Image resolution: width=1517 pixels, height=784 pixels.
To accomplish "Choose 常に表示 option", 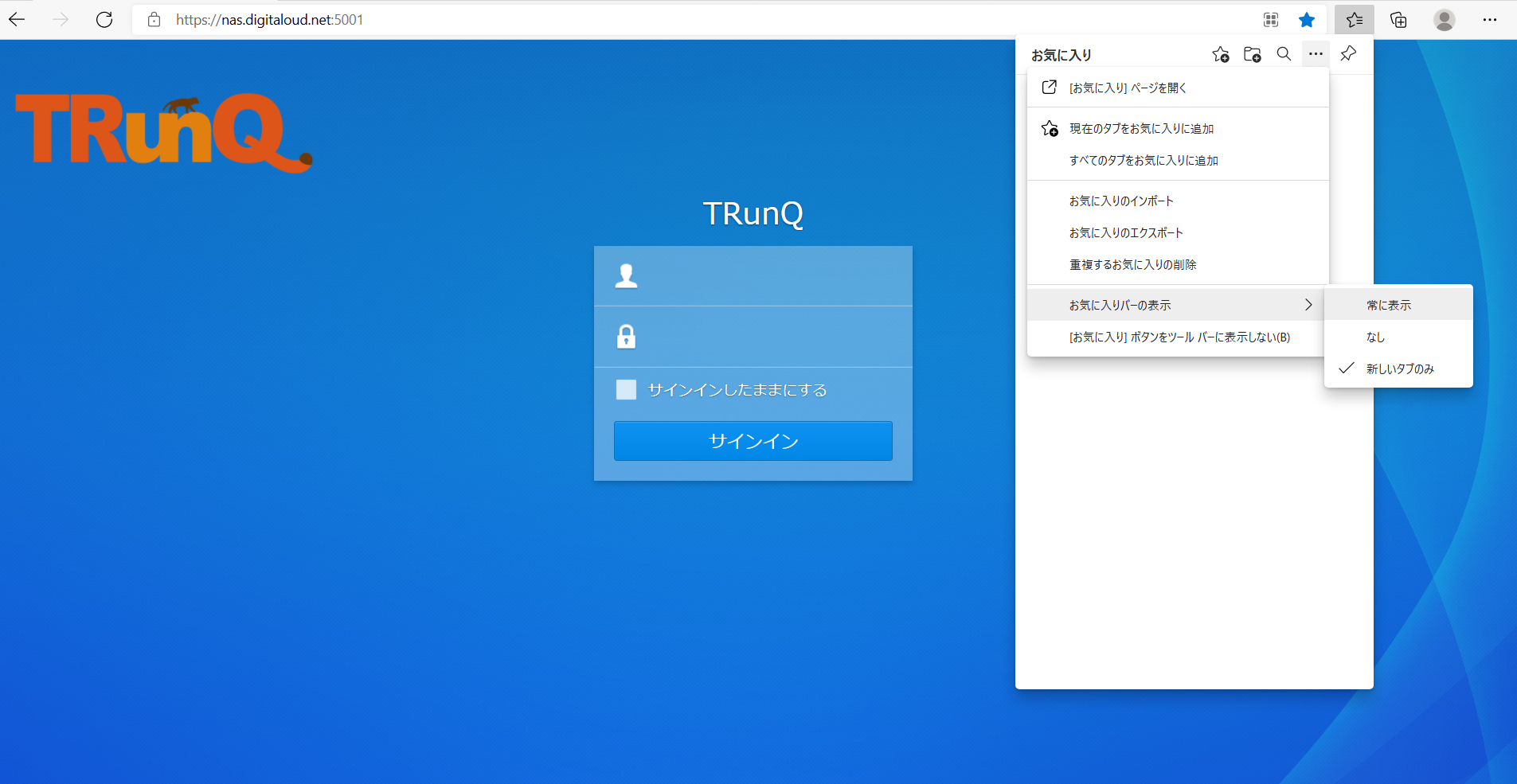I will coord(1398,305).
